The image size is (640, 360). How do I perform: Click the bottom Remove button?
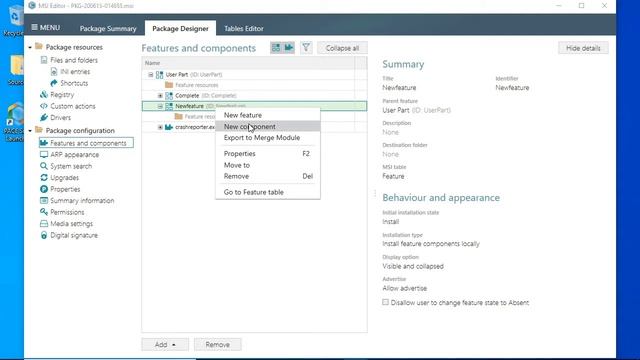click(x=217, y=344)
